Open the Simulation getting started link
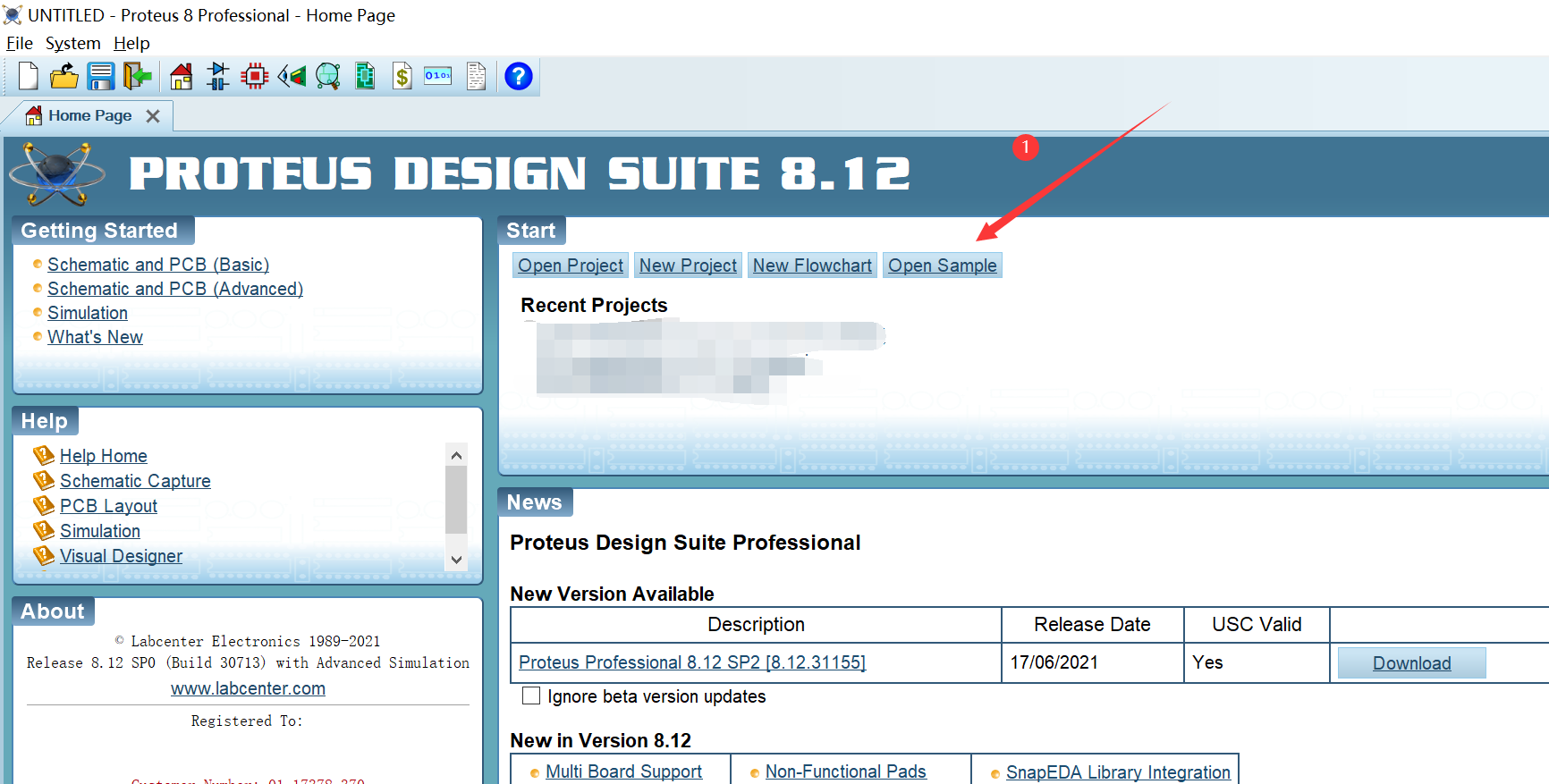The width and height of the screenshot is (1549, 784). [x=88, y=313]
